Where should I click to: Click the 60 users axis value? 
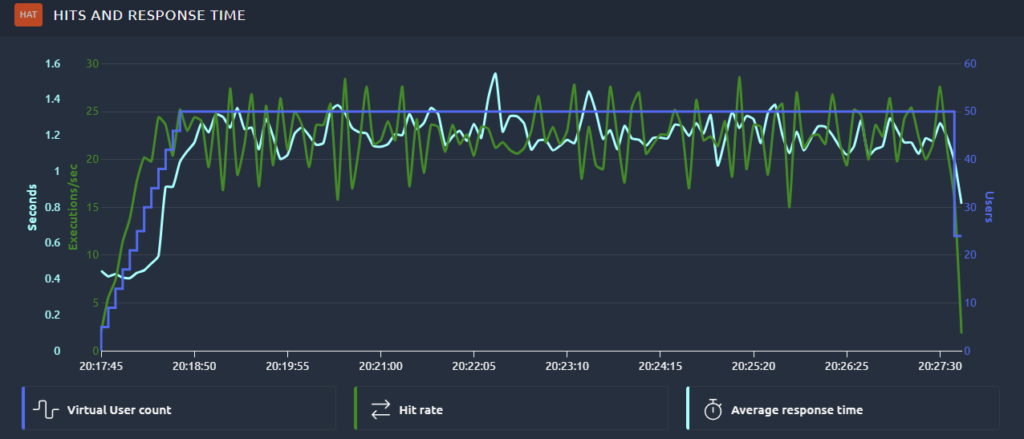970,64
